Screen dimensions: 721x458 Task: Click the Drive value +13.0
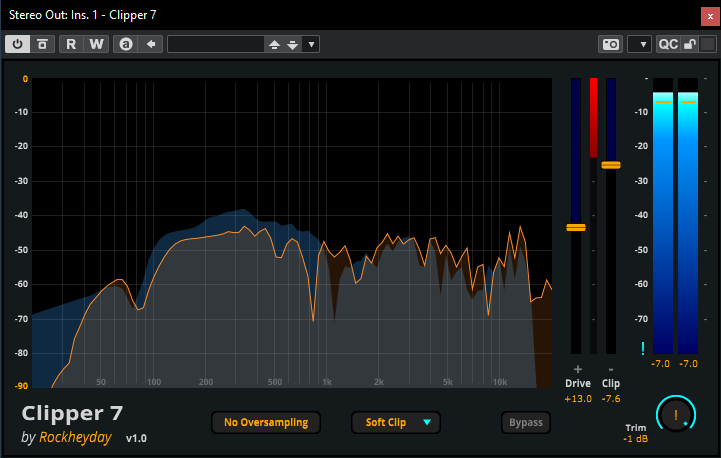578,399
